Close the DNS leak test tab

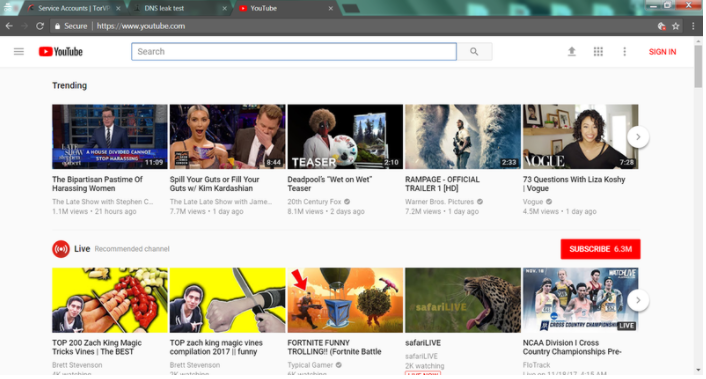[224, 8]
